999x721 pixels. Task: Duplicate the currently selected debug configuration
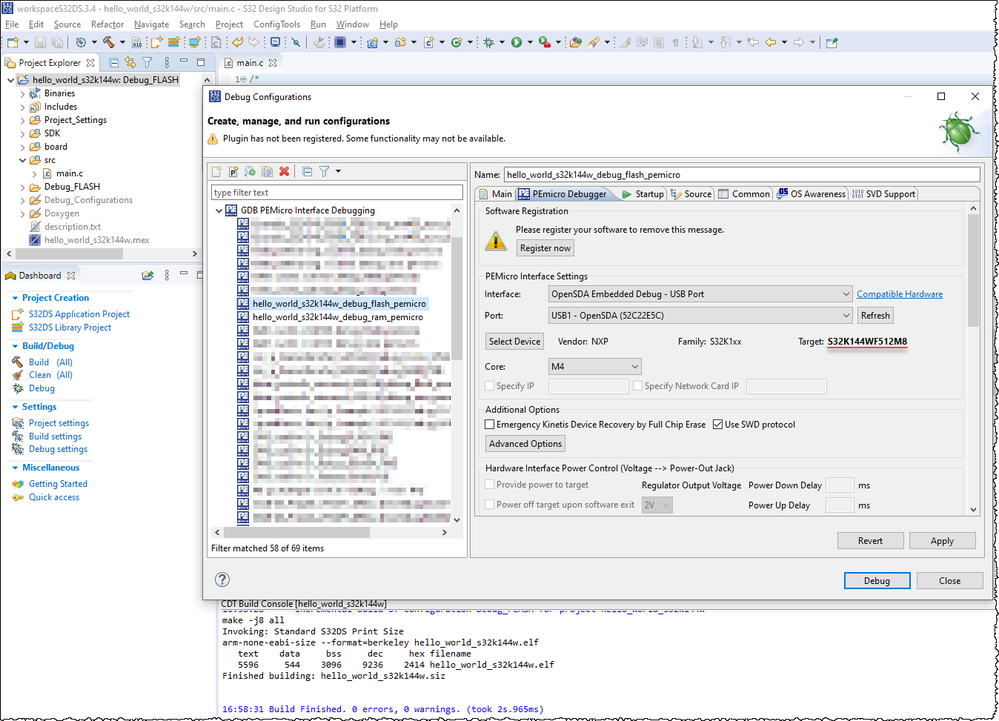pos(267,172)
